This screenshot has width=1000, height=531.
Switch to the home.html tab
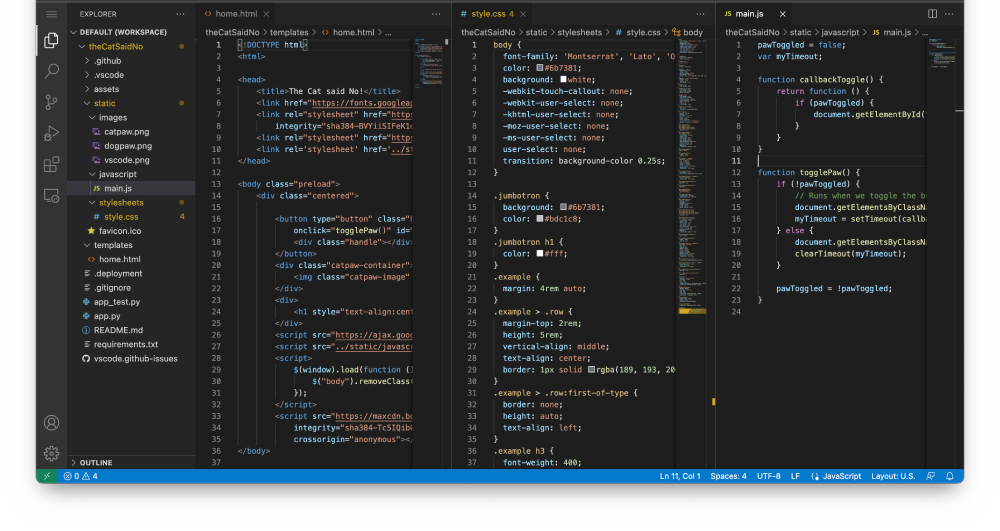(236, 14)
